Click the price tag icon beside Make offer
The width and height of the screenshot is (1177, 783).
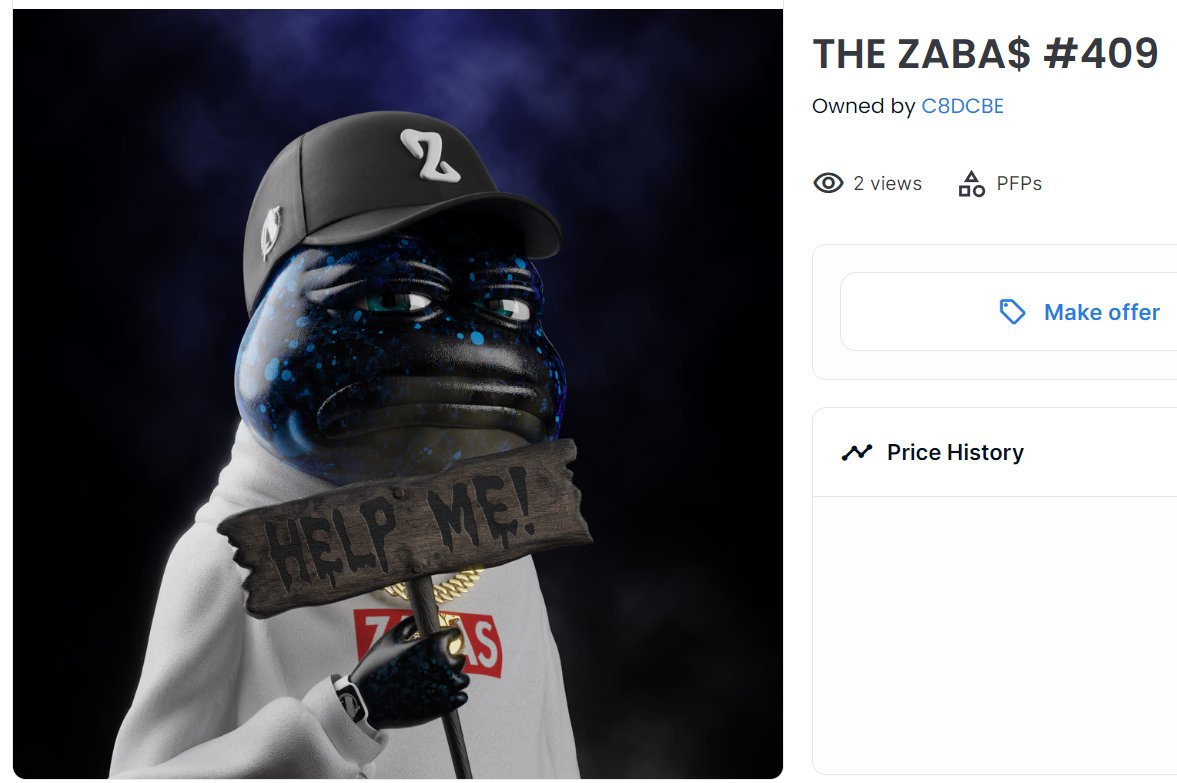[x=1012, y=312]
